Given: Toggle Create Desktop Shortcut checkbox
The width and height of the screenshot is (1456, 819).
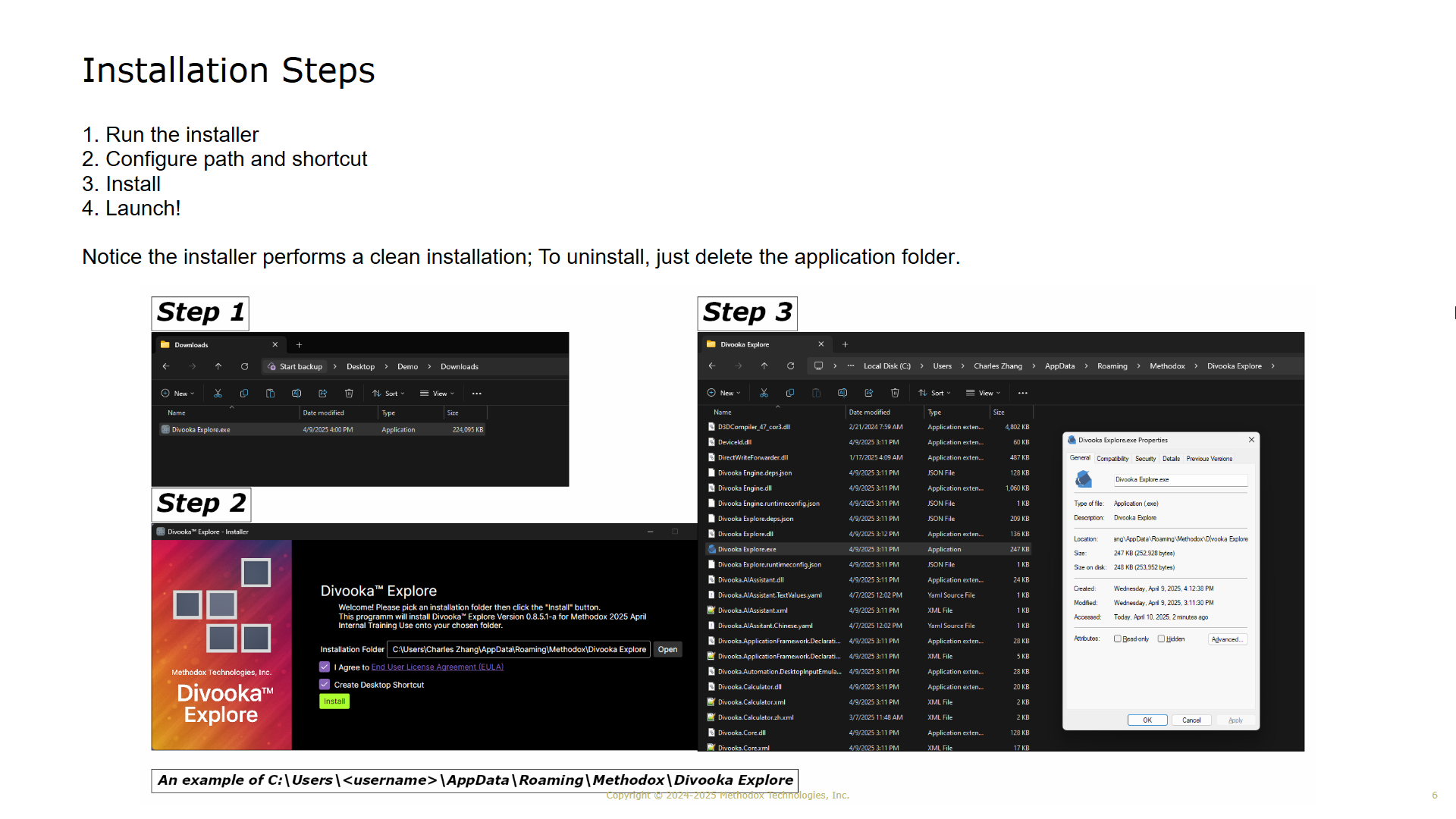Looking at the screenshot, I should 325,685.
